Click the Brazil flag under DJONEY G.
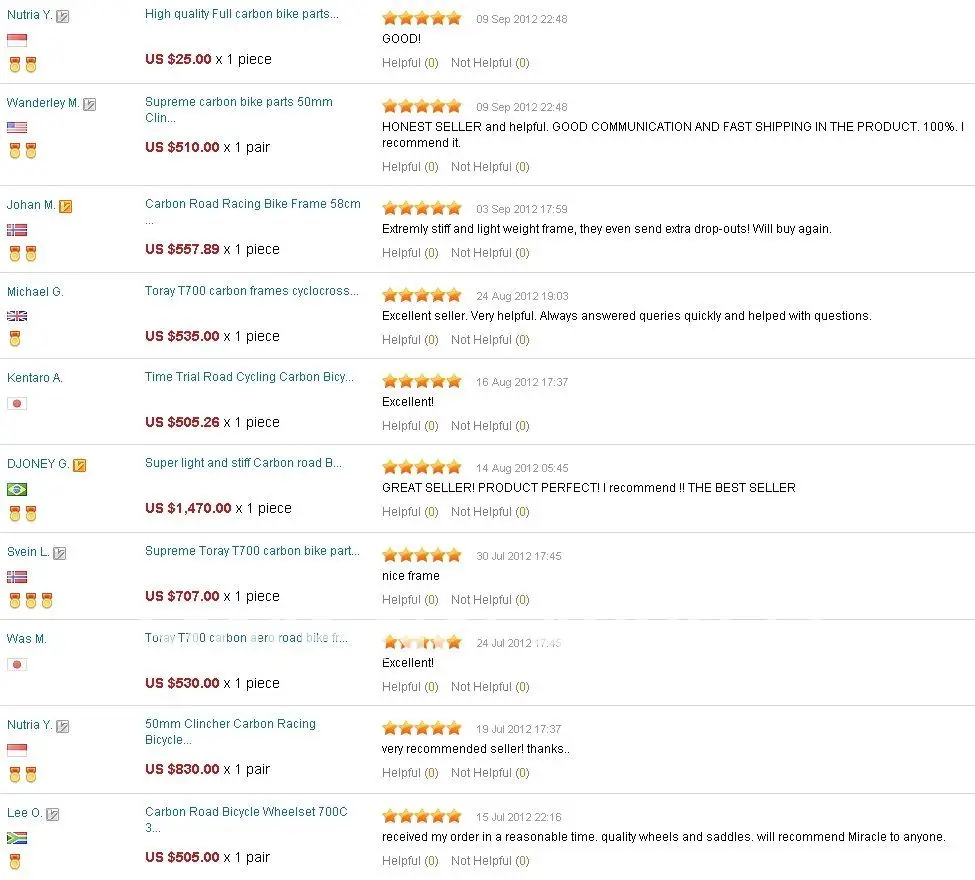This screenshot has height=880, width=975. pos(17,489)
